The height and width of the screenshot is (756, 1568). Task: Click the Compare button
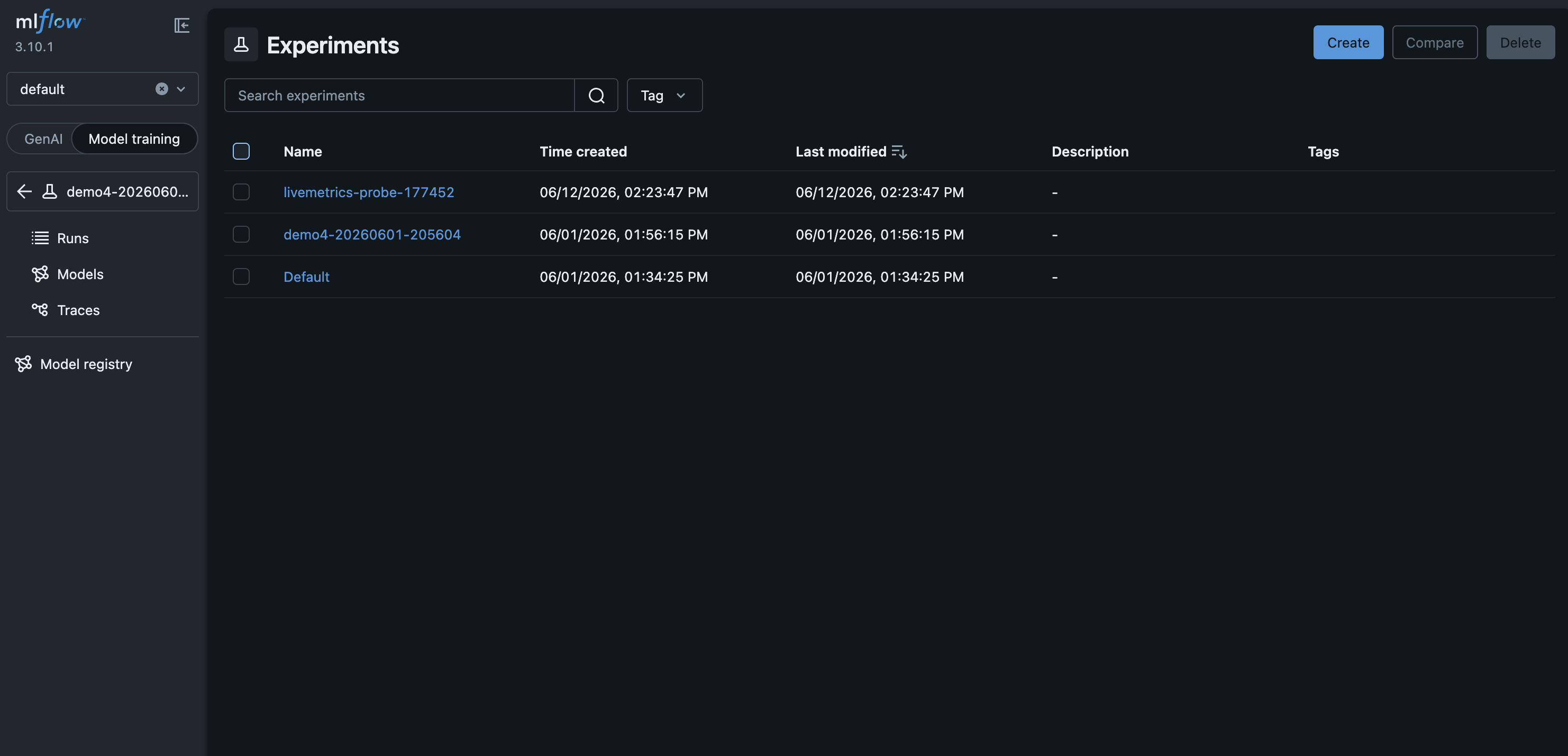tap(1434, 43)
